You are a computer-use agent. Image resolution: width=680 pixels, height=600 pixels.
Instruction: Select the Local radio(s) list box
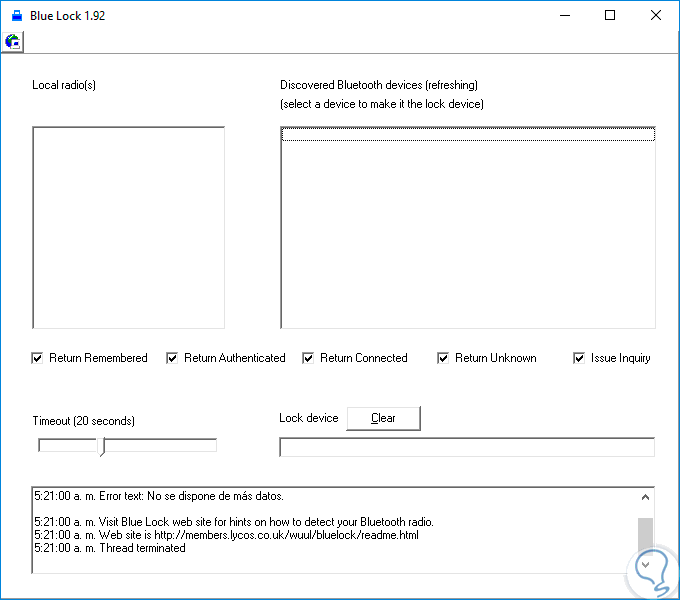coord(128,228)
